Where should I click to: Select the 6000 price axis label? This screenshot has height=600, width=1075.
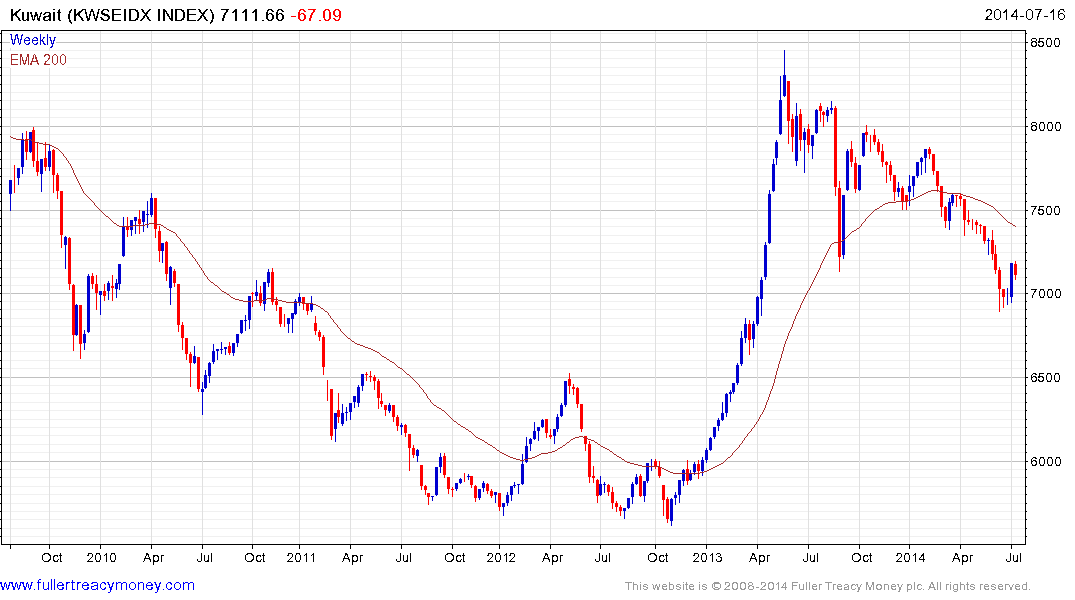pyautogui.click(x=1046, y=461)
